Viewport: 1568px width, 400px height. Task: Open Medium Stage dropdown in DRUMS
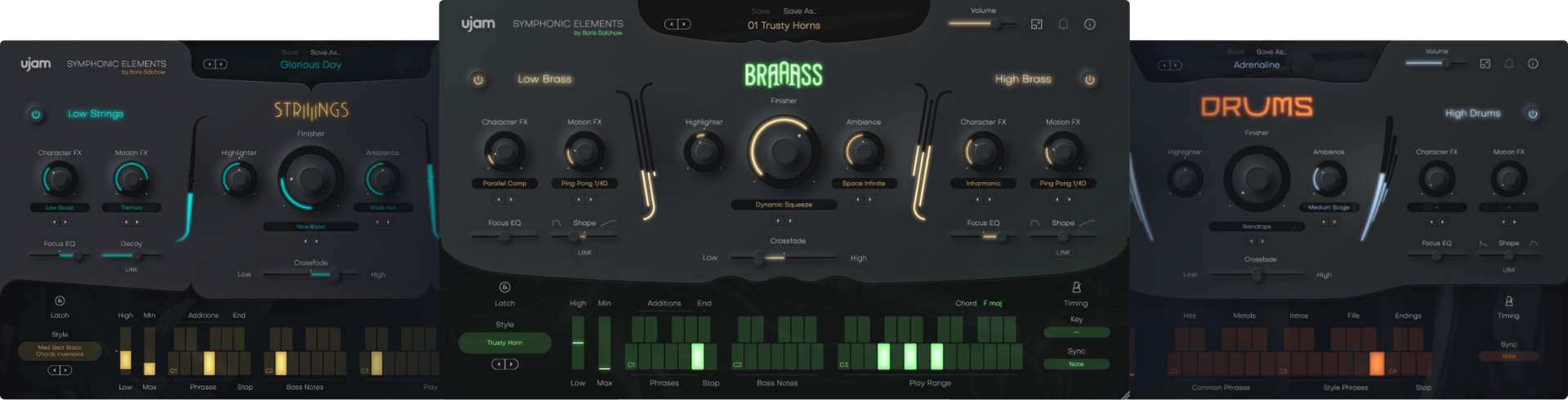[x=1329, y=207]
